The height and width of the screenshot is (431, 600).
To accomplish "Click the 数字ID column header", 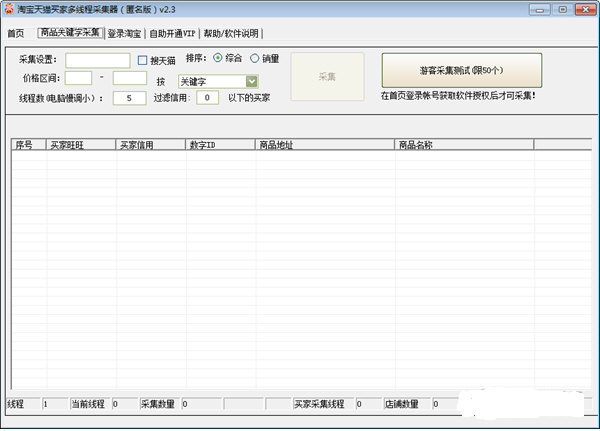I will tap(220, 145).
